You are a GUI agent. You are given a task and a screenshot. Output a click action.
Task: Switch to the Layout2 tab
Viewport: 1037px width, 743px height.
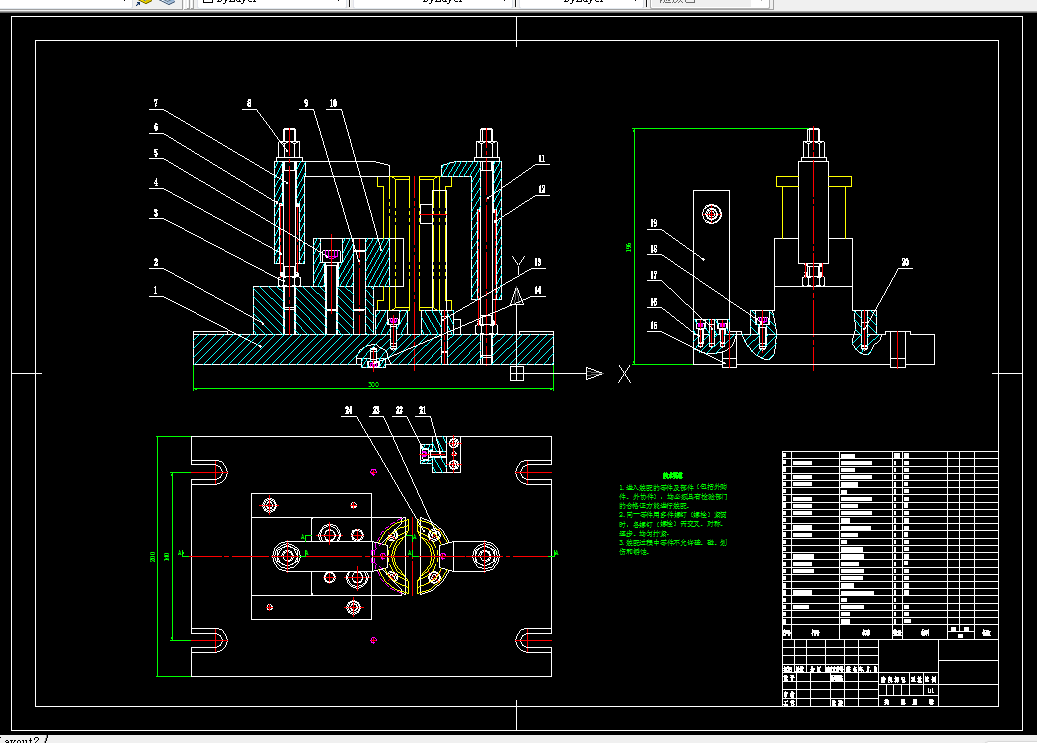tap(20, 739)
